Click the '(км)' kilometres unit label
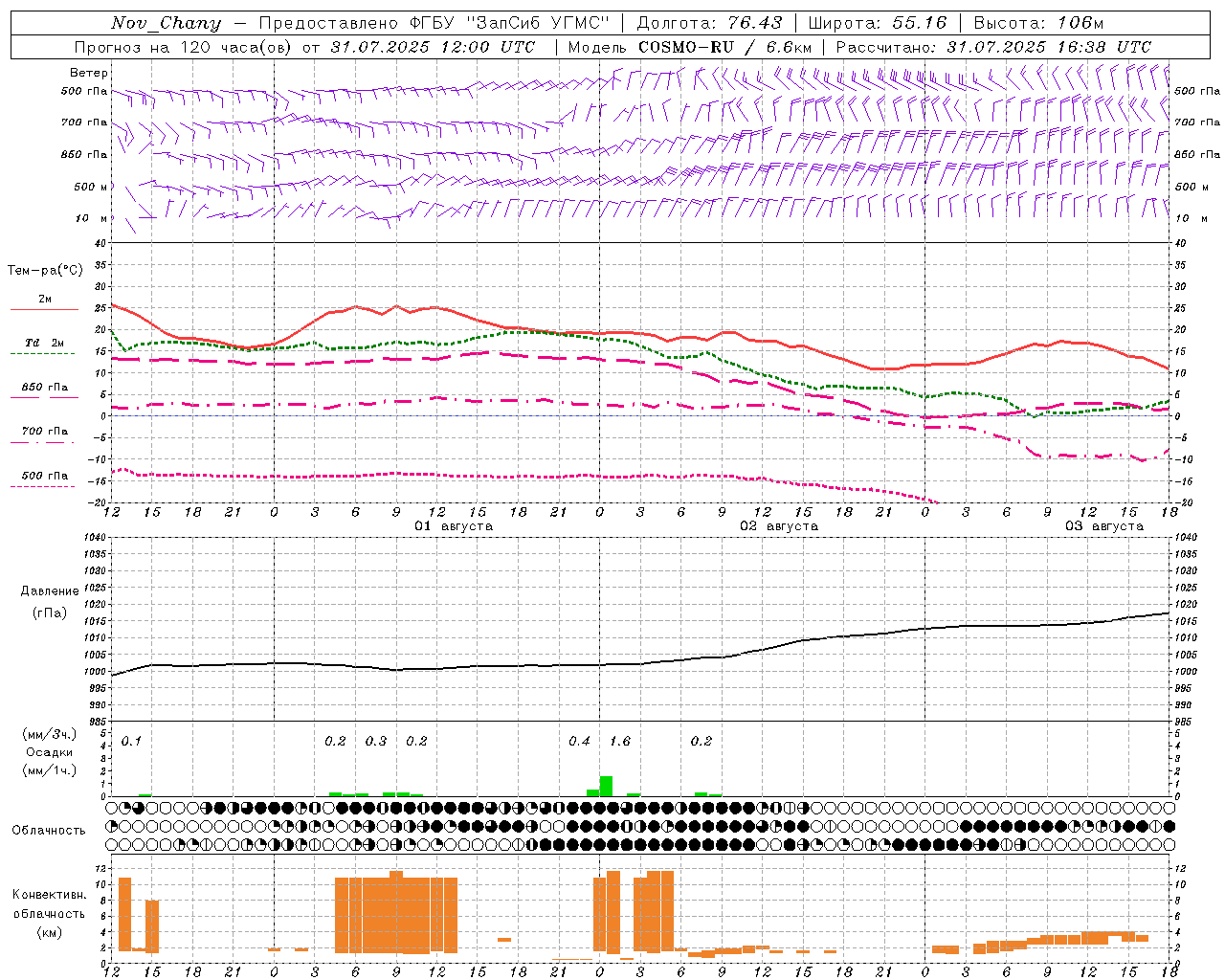 pyautogui.click(x=49, y=932)
